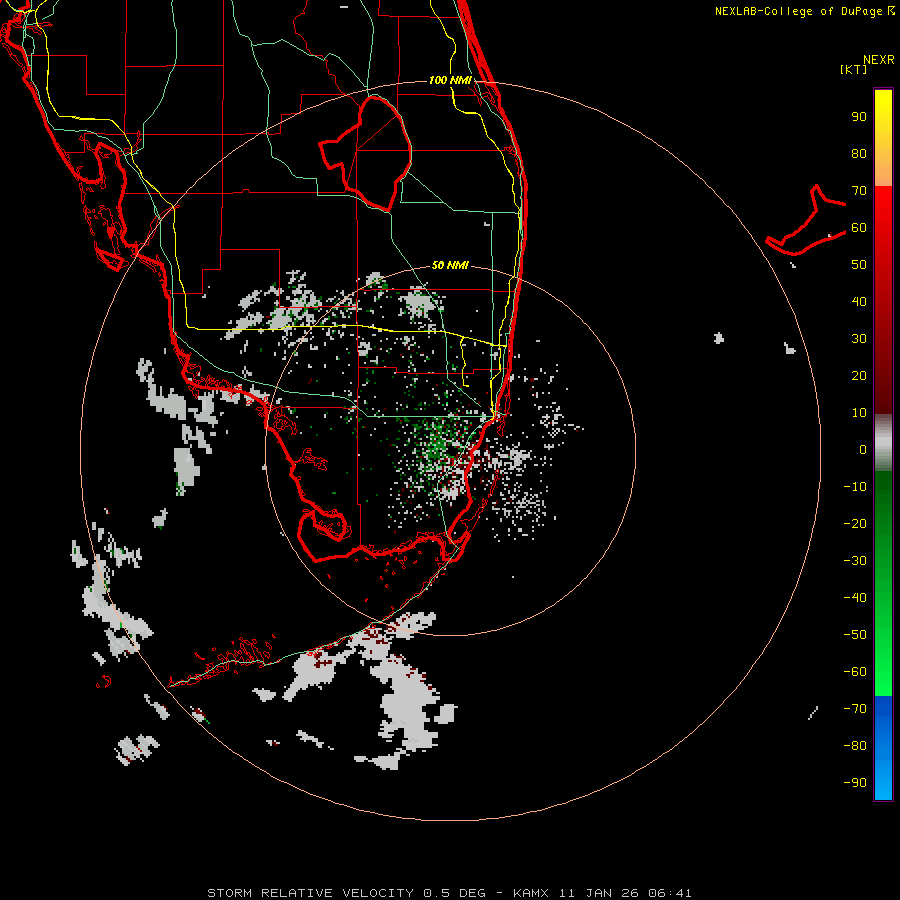Click the 20 value on the velocity scale
Screen dimensions: 900x900
point(859,376)
